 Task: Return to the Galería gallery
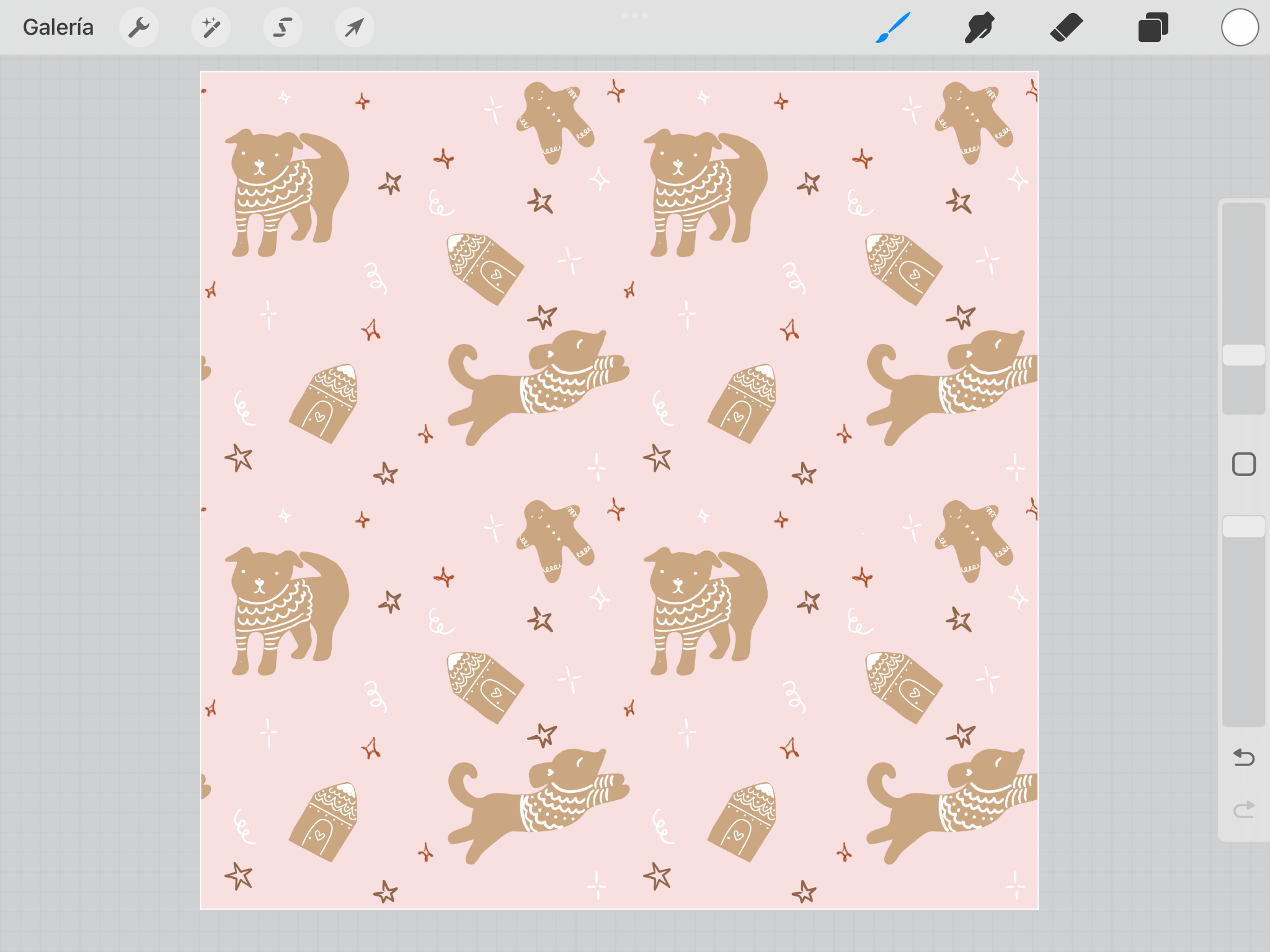coord(58,27)
